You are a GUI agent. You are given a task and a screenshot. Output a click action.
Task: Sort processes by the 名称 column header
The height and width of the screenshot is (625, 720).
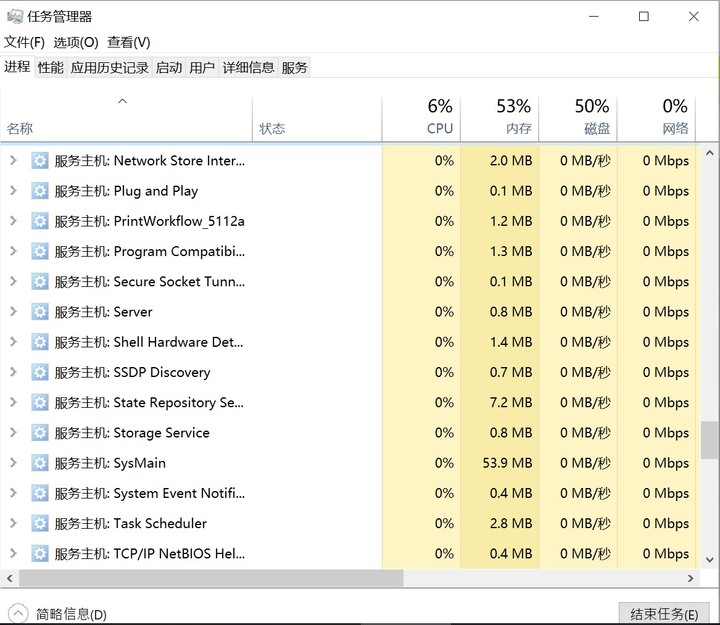(126, 118)
